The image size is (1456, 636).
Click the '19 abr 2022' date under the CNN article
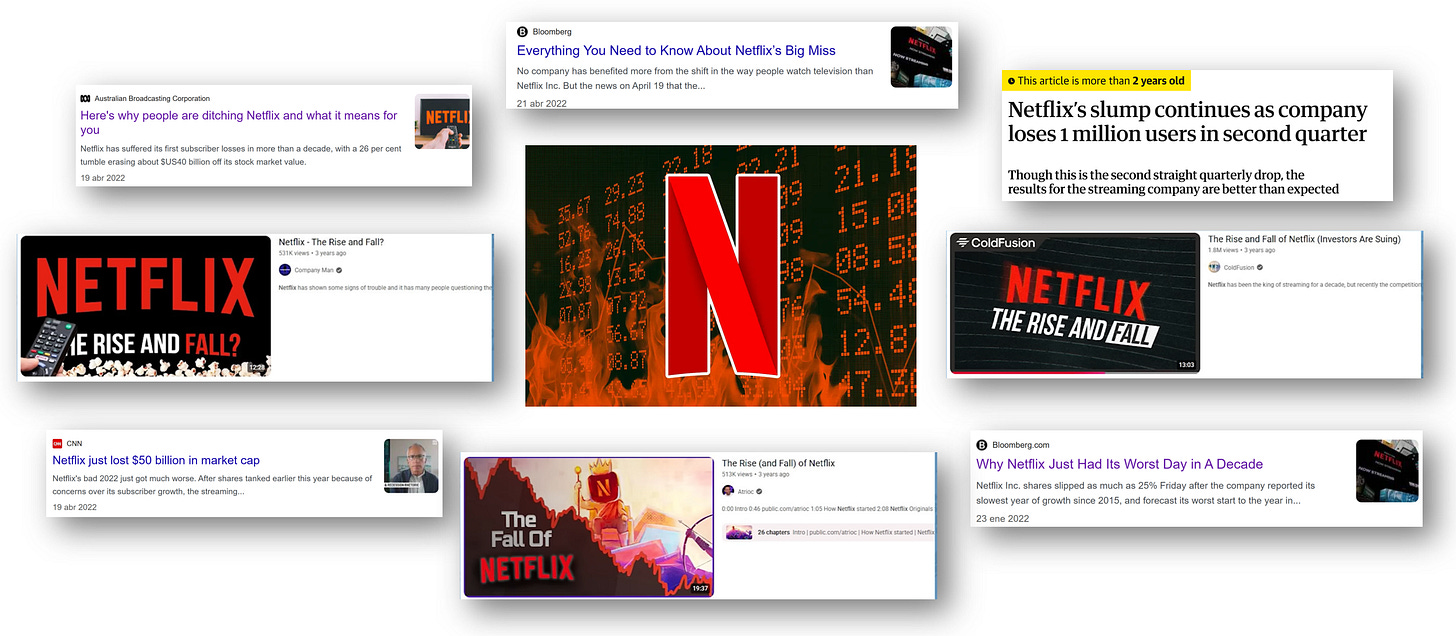[75, 507]
